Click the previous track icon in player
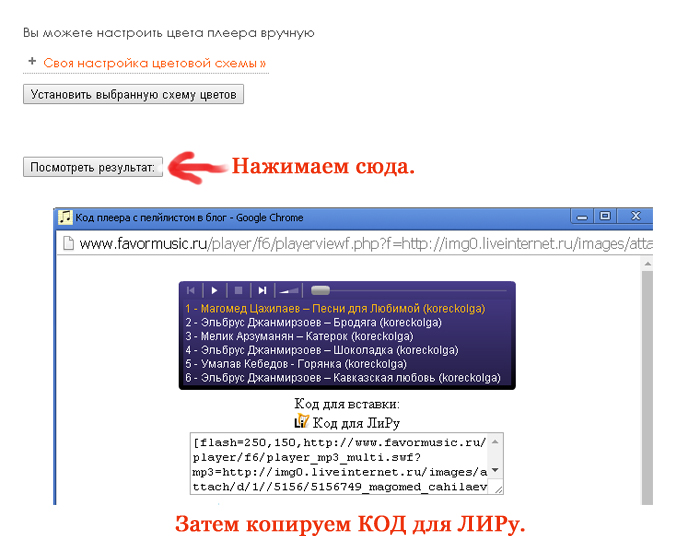Image resolution: width=700 pixels, height=553 pixels. click(191, 291)
